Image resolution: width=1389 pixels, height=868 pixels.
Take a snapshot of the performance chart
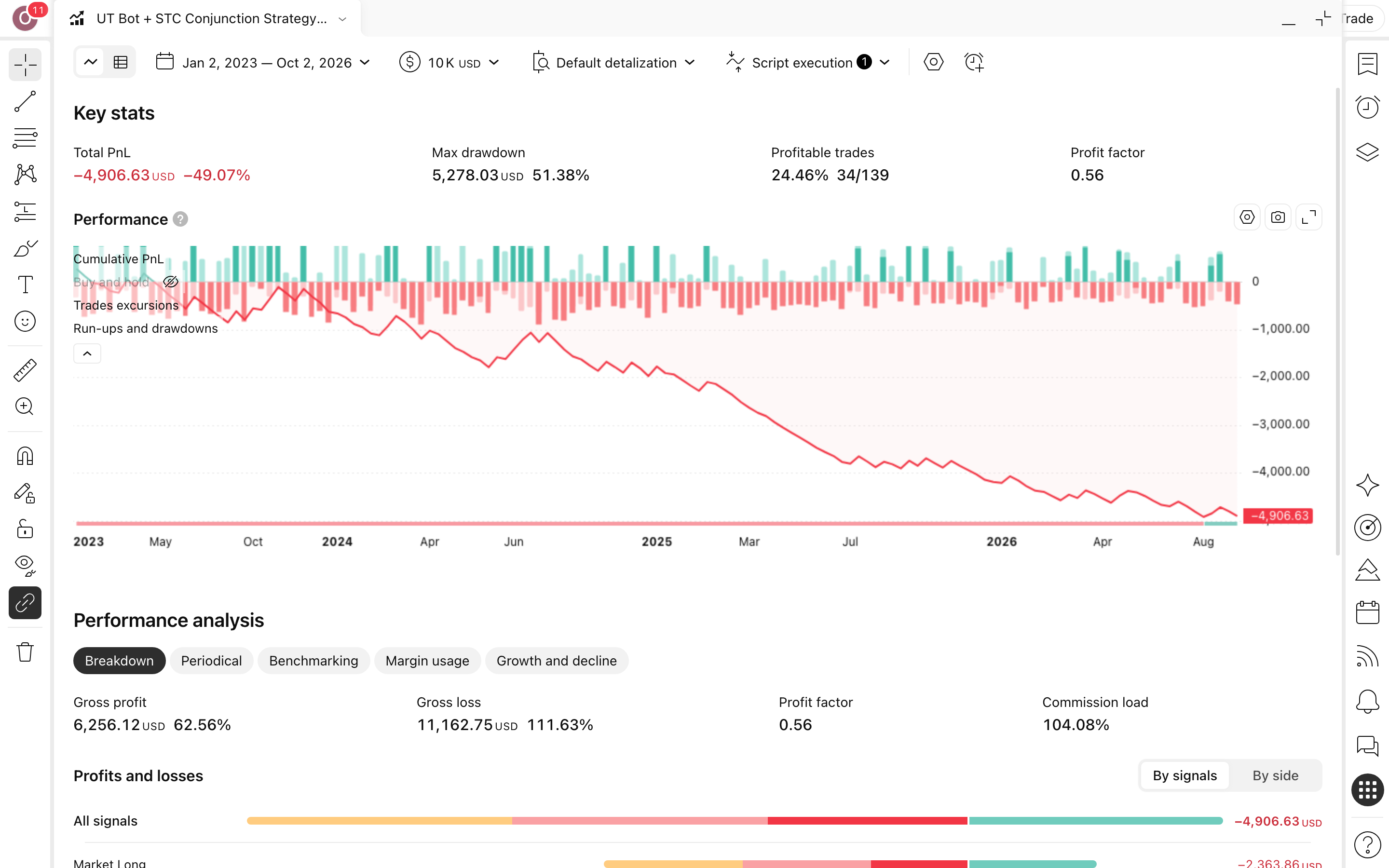[1278, 217]
